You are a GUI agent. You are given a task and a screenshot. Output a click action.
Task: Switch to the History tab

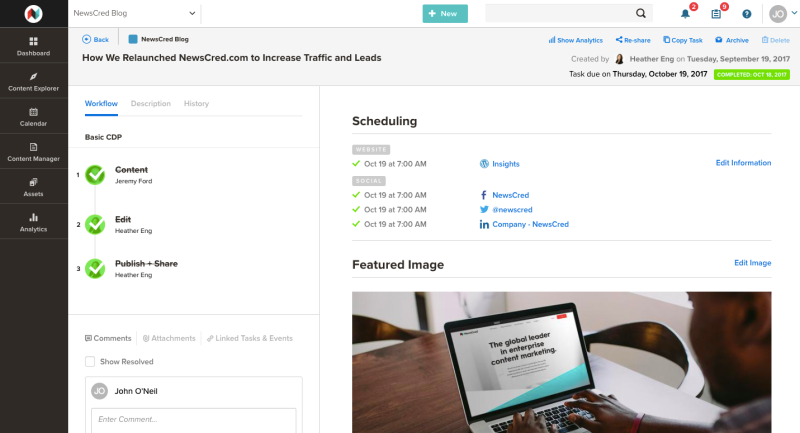click(x=196, y=103)
